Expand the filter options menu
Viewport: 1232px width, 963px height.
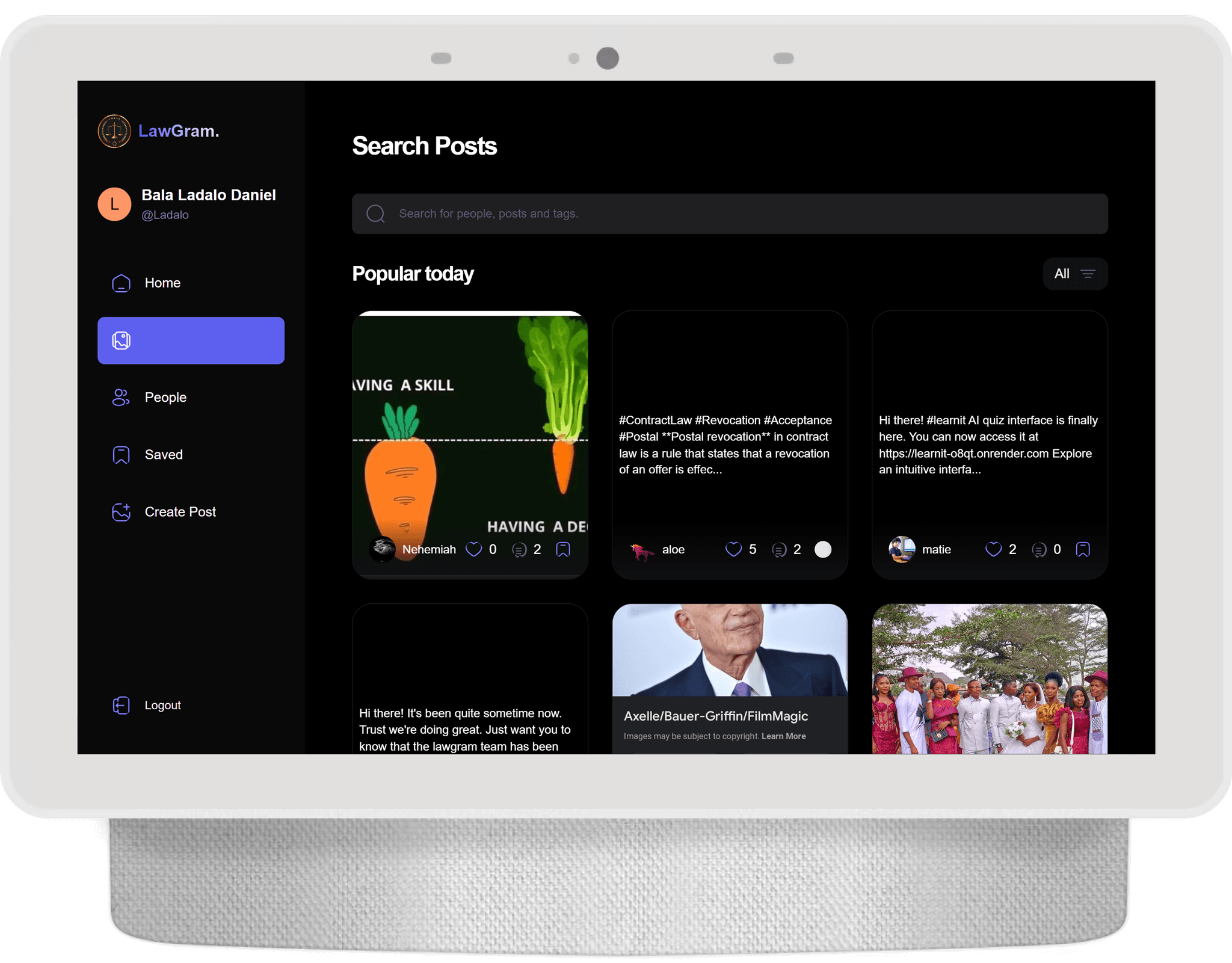tap(1074, 273)
